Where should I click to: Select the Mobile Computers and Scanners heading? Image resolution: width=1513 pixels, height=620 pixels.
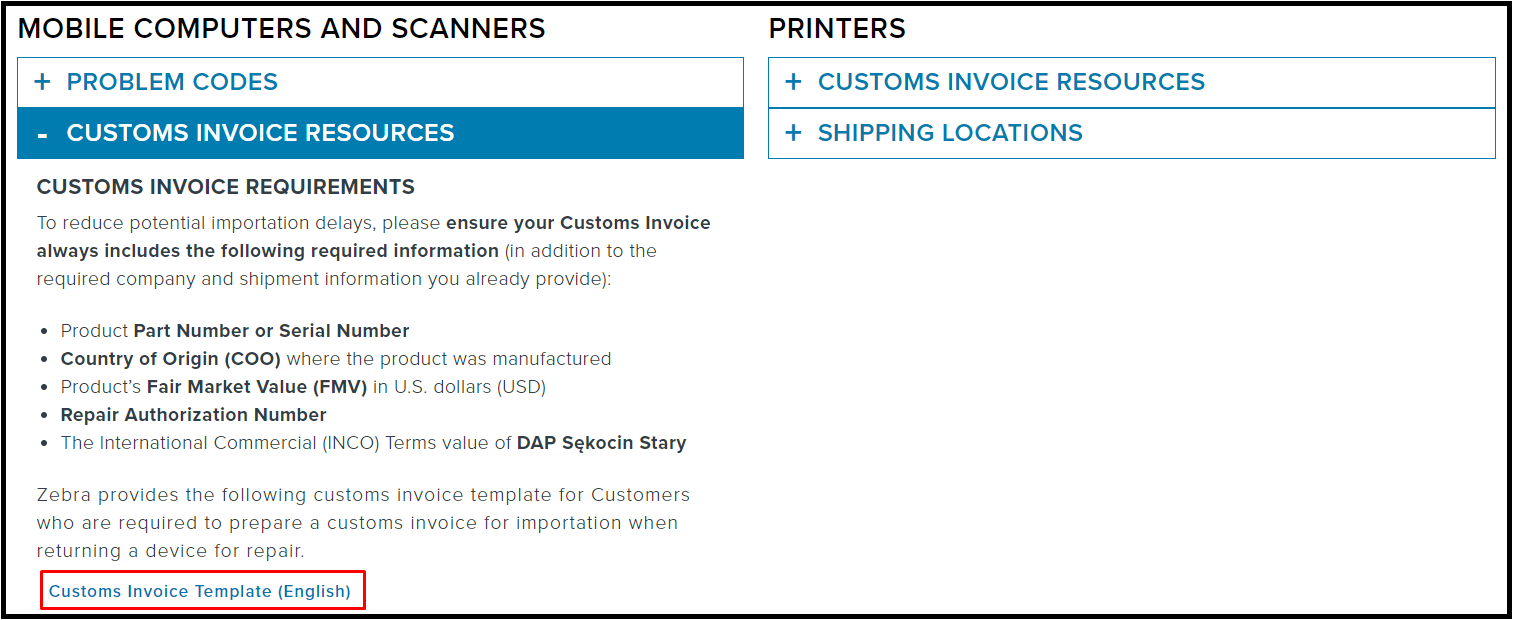(x=283, y=28)
